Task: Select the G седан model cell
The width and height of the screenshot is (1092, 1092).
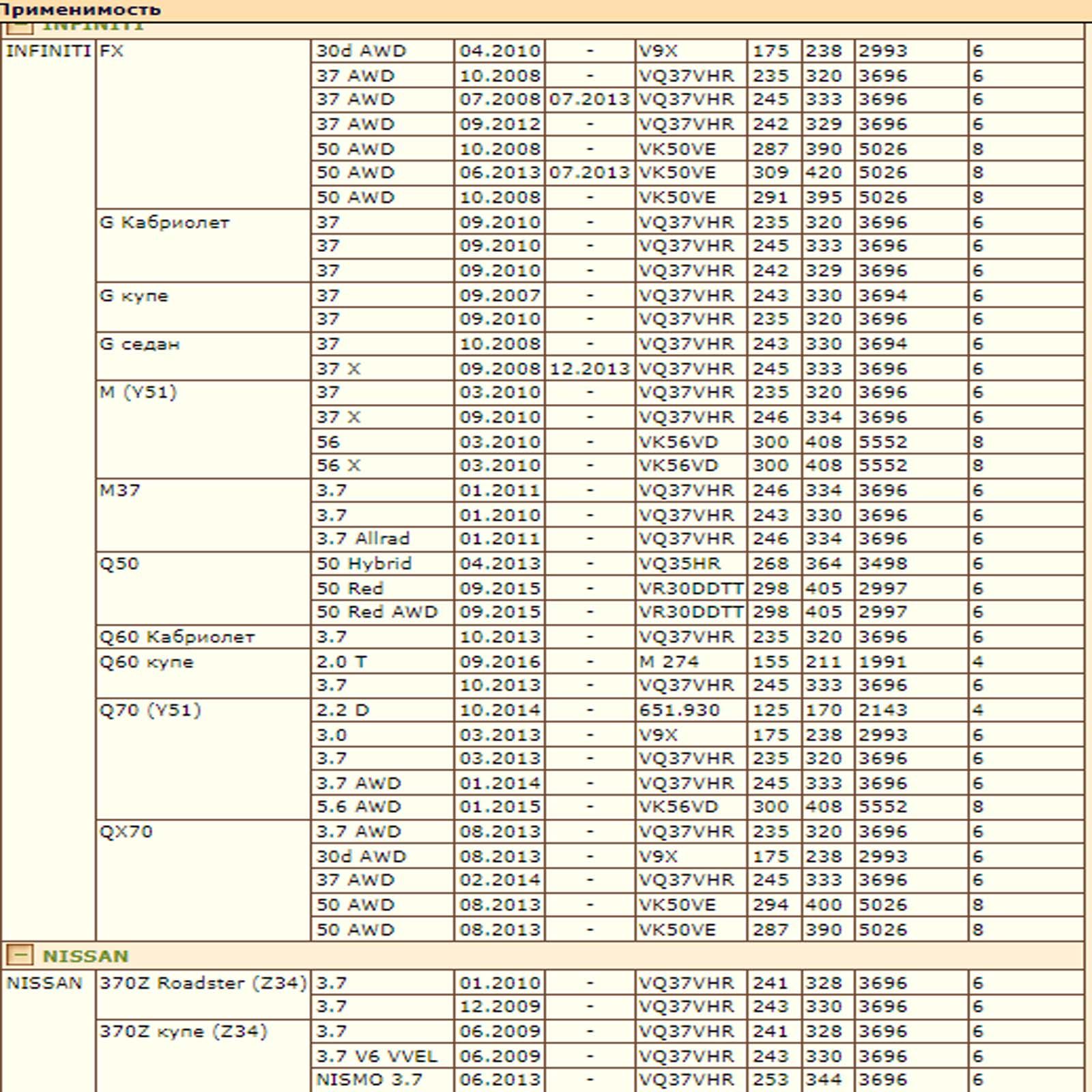Action: point(139,344)
